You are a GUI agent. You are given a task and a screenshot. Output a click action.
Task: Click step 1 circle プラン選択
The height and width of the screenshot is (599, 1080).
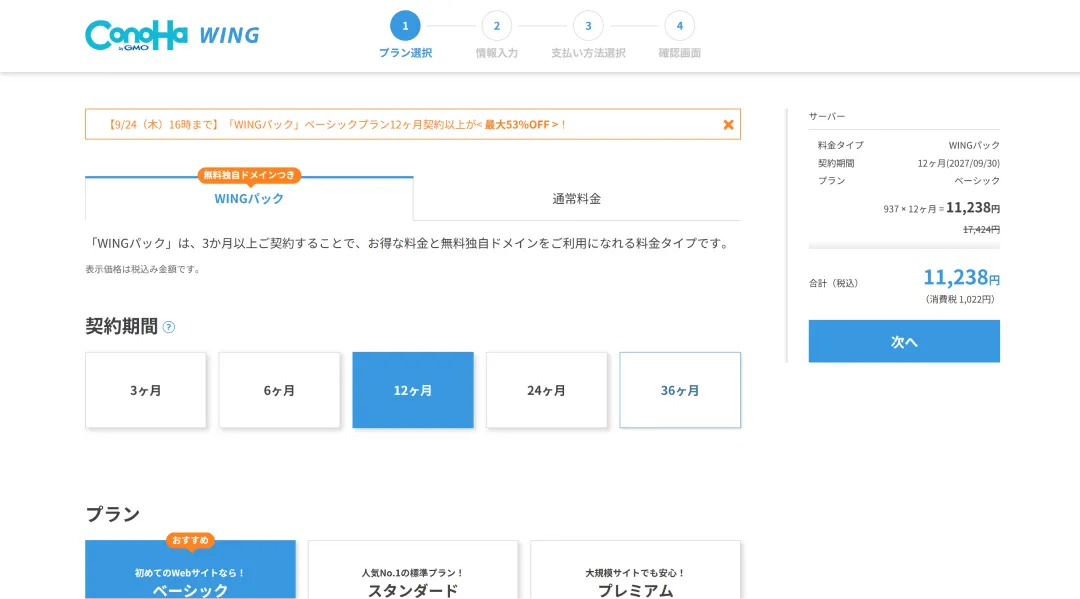(x=405, y=26)
